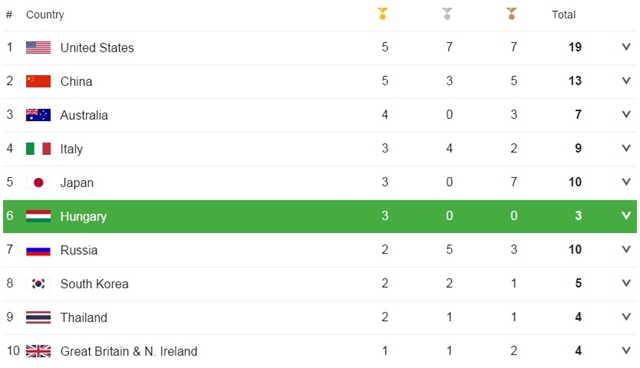
Task: Click the bronze medal column icon
Action: point(511,14)
